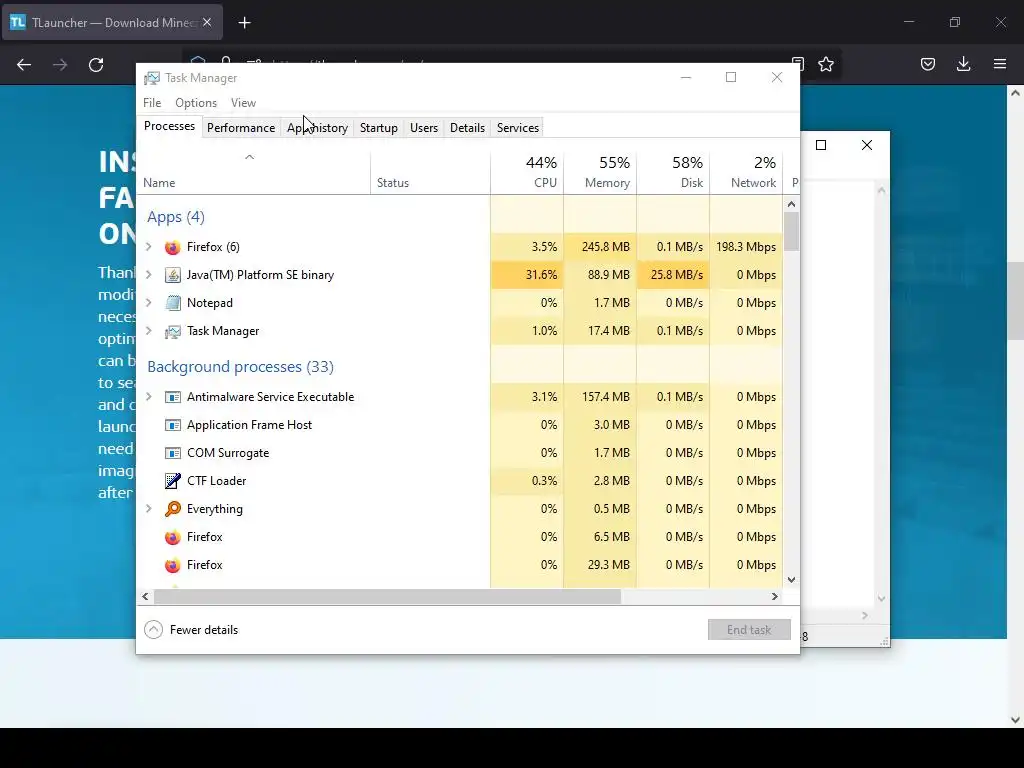Click the End task button

(749, 630)
